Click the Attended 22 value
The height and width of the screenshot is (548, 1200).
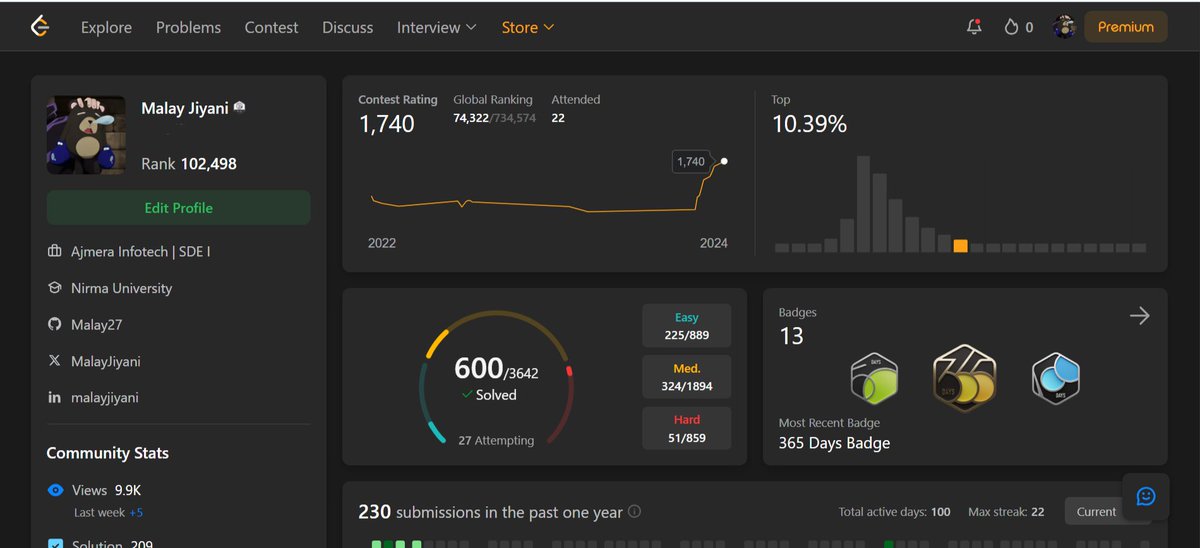click(558, 118)
